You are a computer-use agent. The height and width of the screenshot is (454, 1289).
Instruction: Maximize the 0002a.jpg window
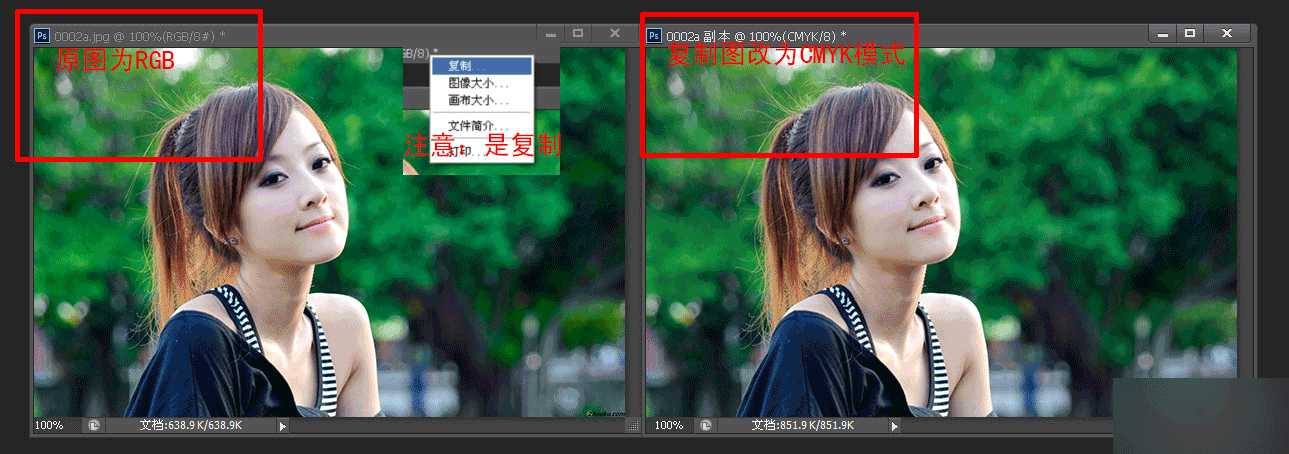578,34
